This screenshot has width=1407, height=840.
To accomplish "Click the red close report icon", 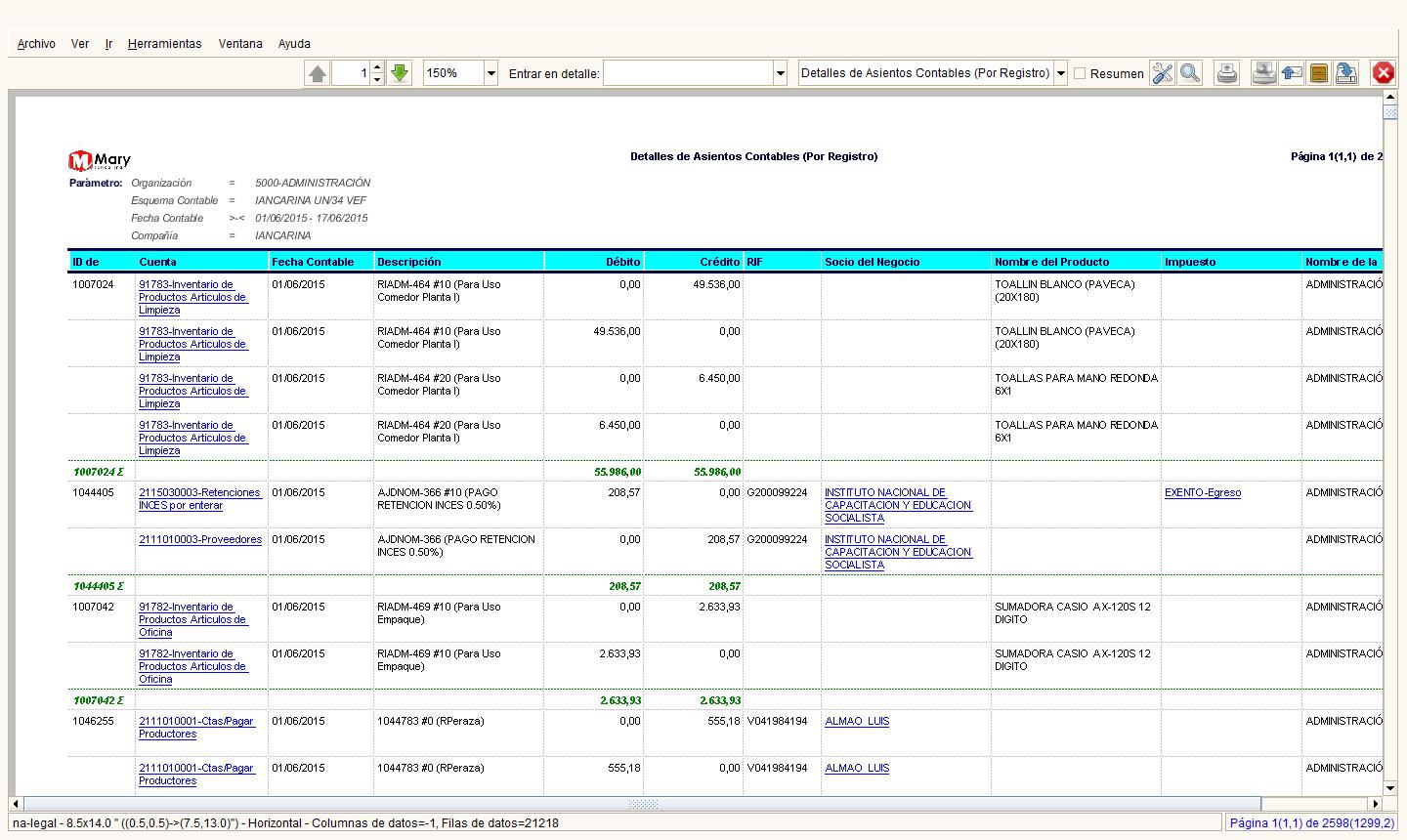I will (x=1383, y=73).
